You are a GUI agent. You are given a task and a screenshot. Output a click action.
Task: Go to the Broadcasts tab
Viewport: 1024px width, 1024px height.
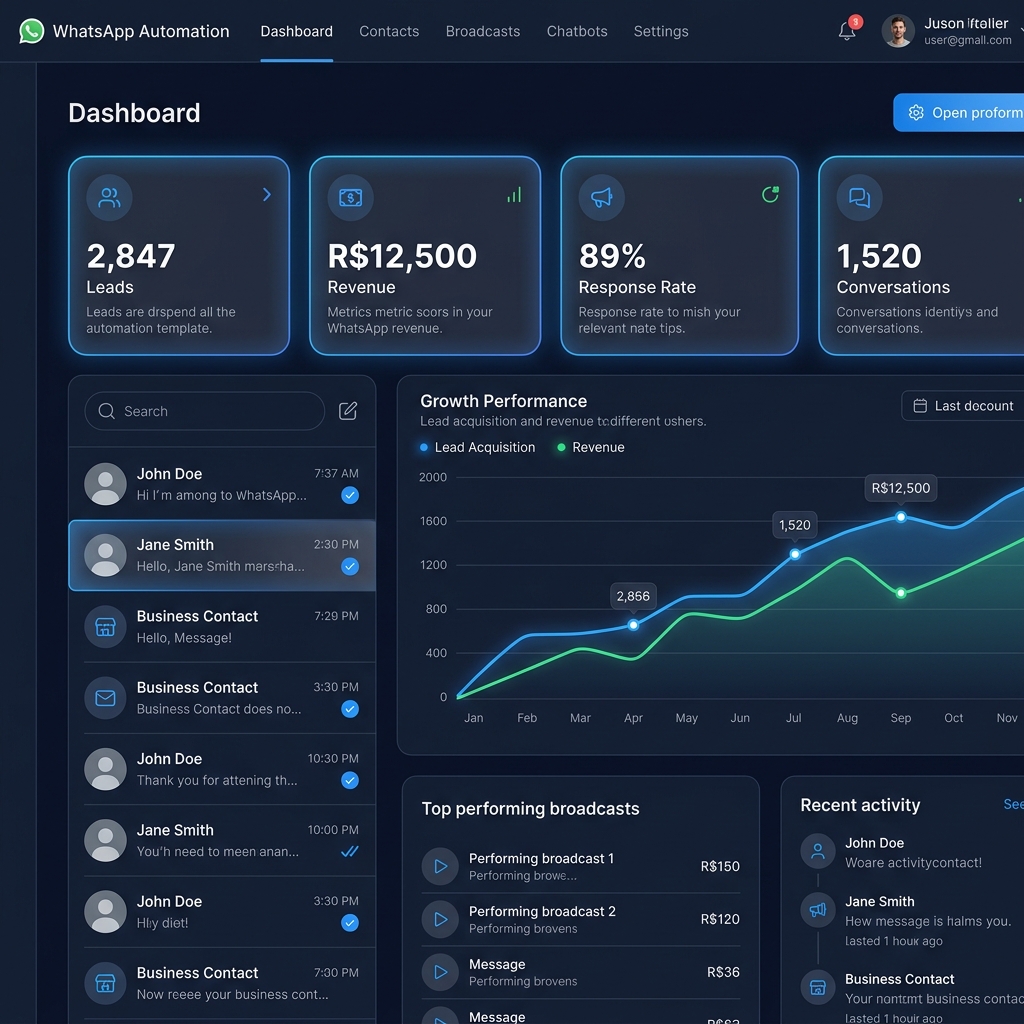pyautogui.click(x=483, y=31)
